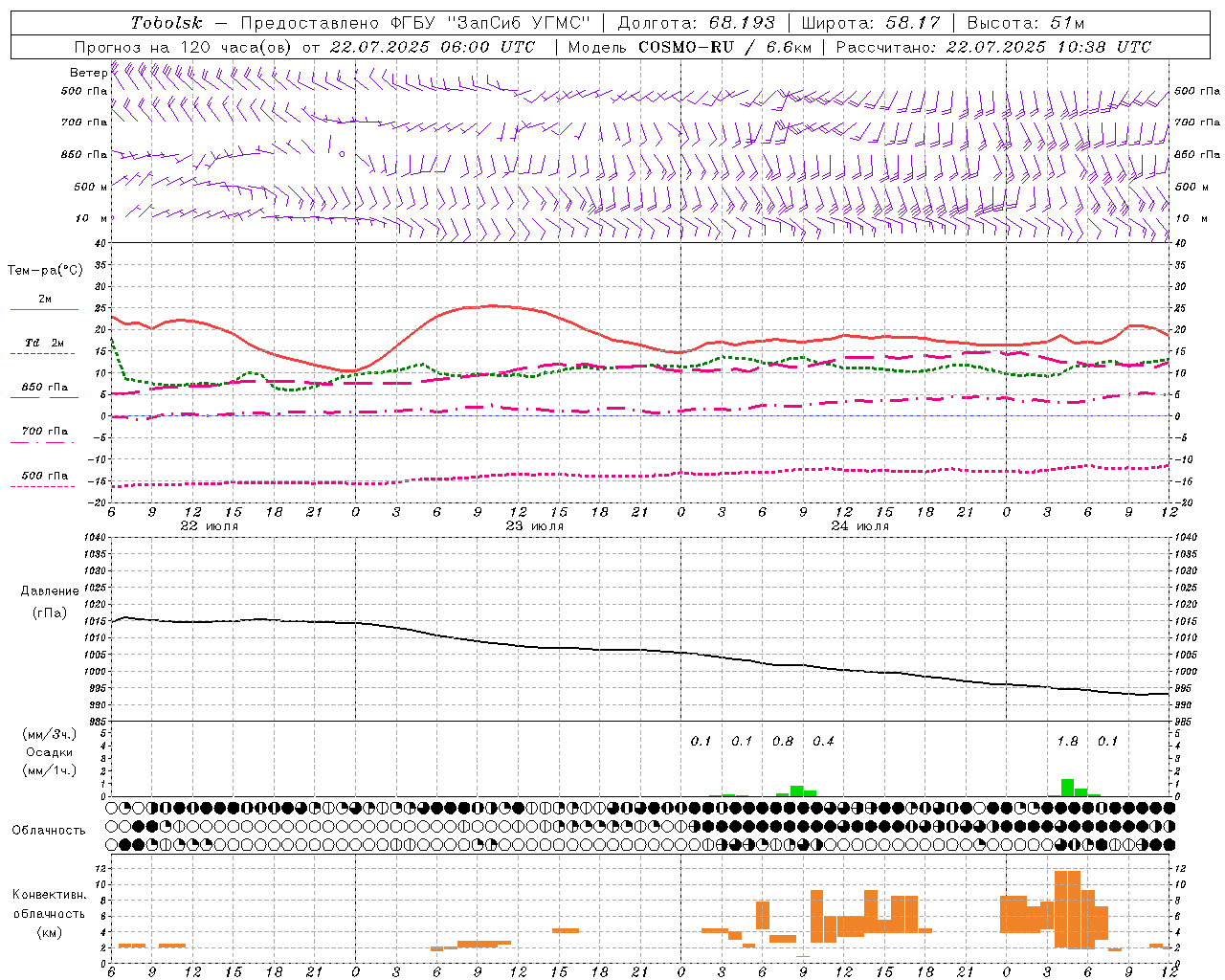The height and width of the screenshot is (980, 1225).
Task: Click the longitude value Долгота: 68.193
Action: (697, 23)
